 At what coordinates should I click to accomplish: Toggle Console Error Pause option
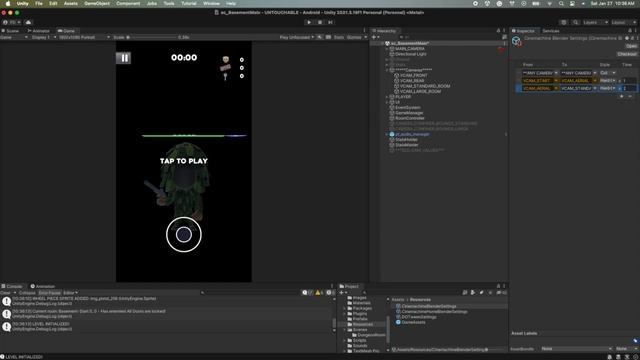tap(49, 293)
